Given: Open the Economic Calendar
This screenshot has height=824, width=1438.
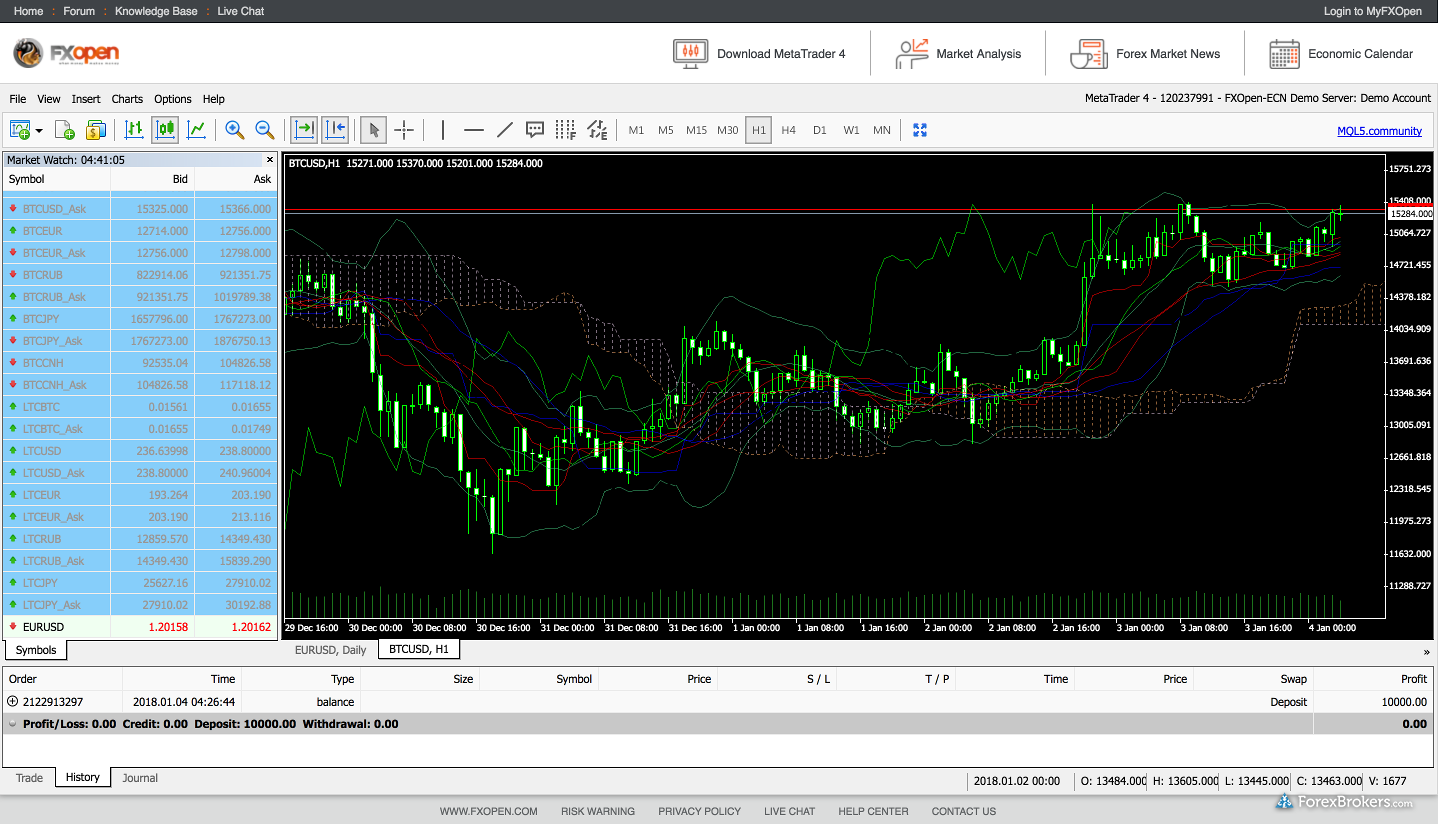Looking at the screenshot, I should click(1341, 54).
